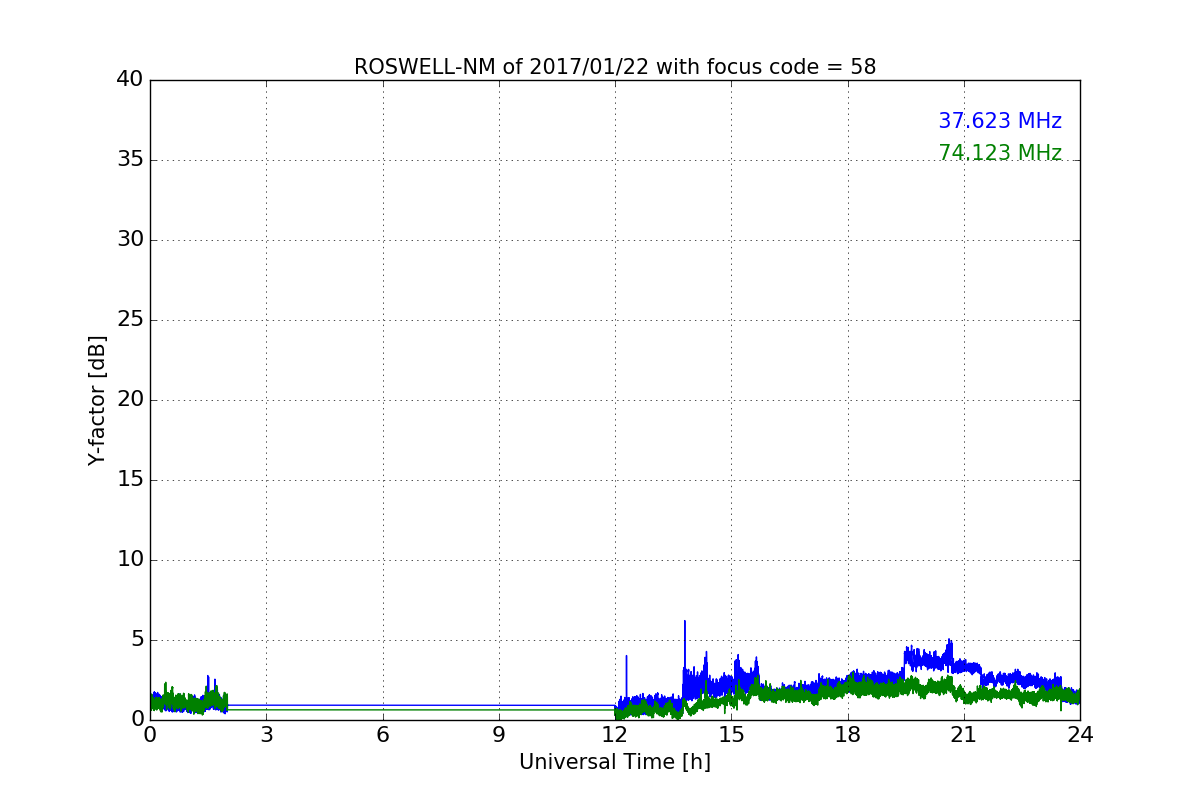The image size is (1200, 800).
Task: Click the blue spike just after hour 12
Action: pyautogui.click(x=626, y=675)
